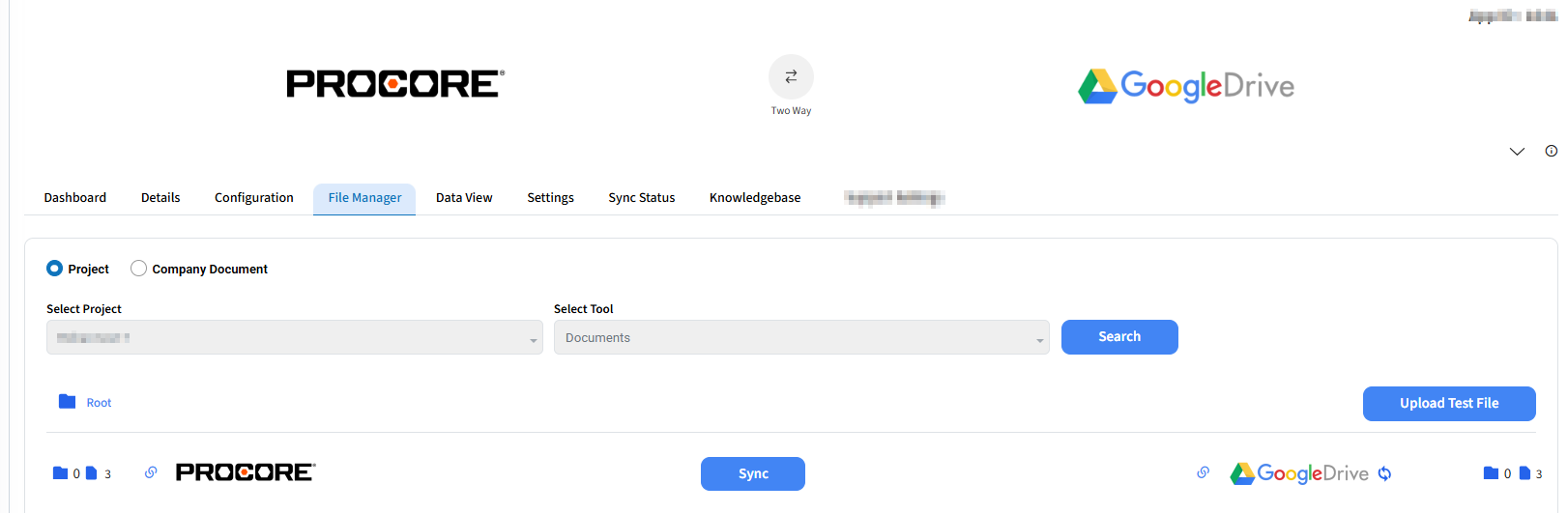This screenshot has width=1568, height=513.
Task: Click the info icon near the top right
Action: pyautogui.click(x=1551, y=151)
